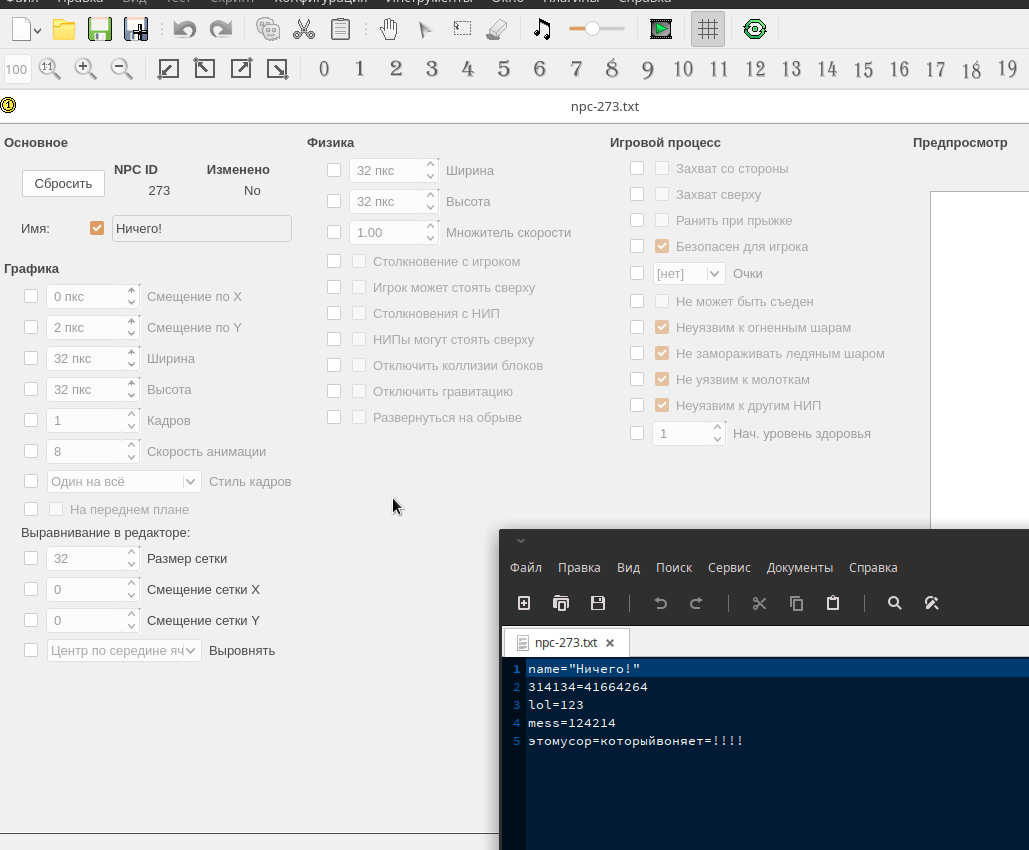Screen dimensions: 1029x850
Task: Select the arrow selection tool
Action: click(x=425, y=30)
